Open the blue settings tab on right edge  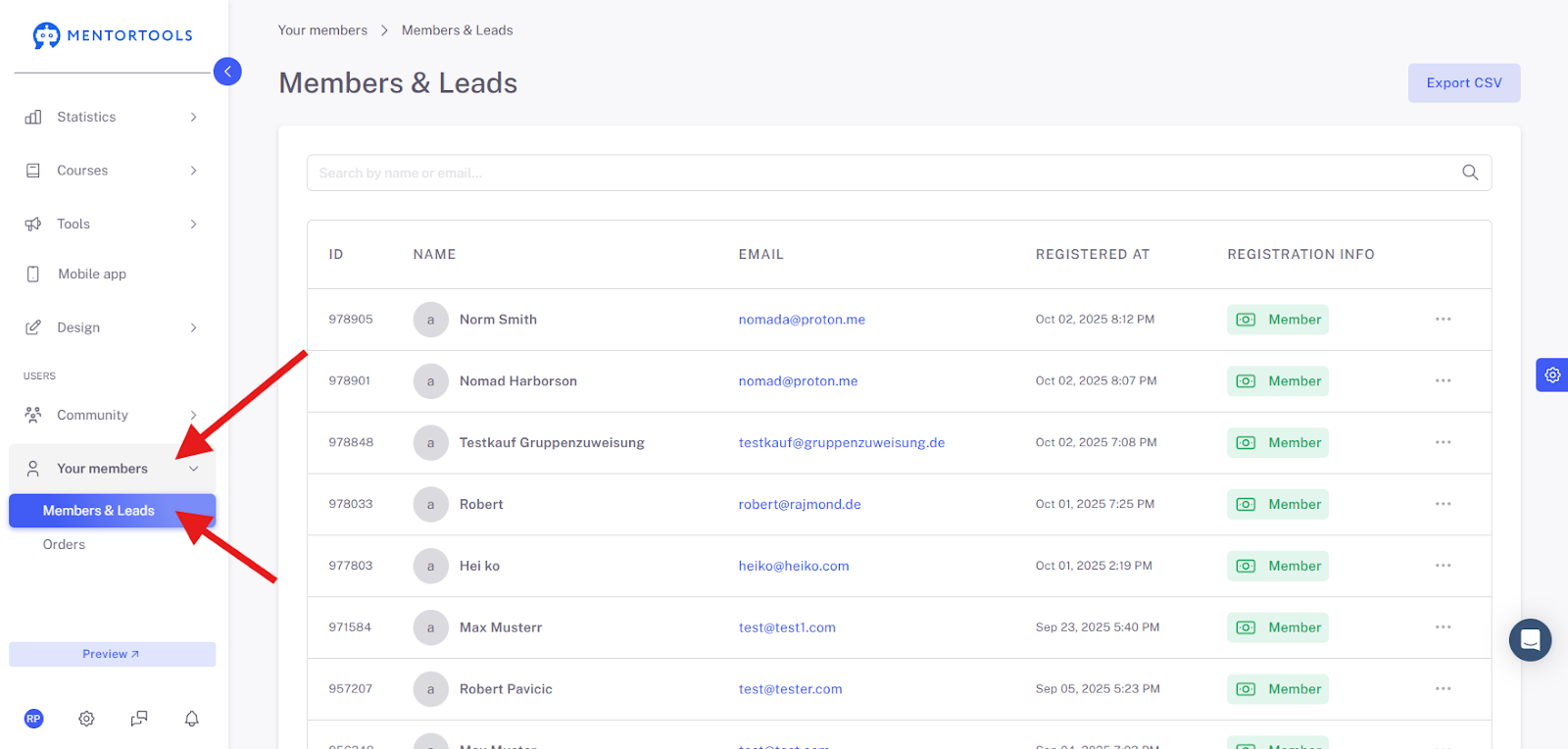click(1552, 374)
